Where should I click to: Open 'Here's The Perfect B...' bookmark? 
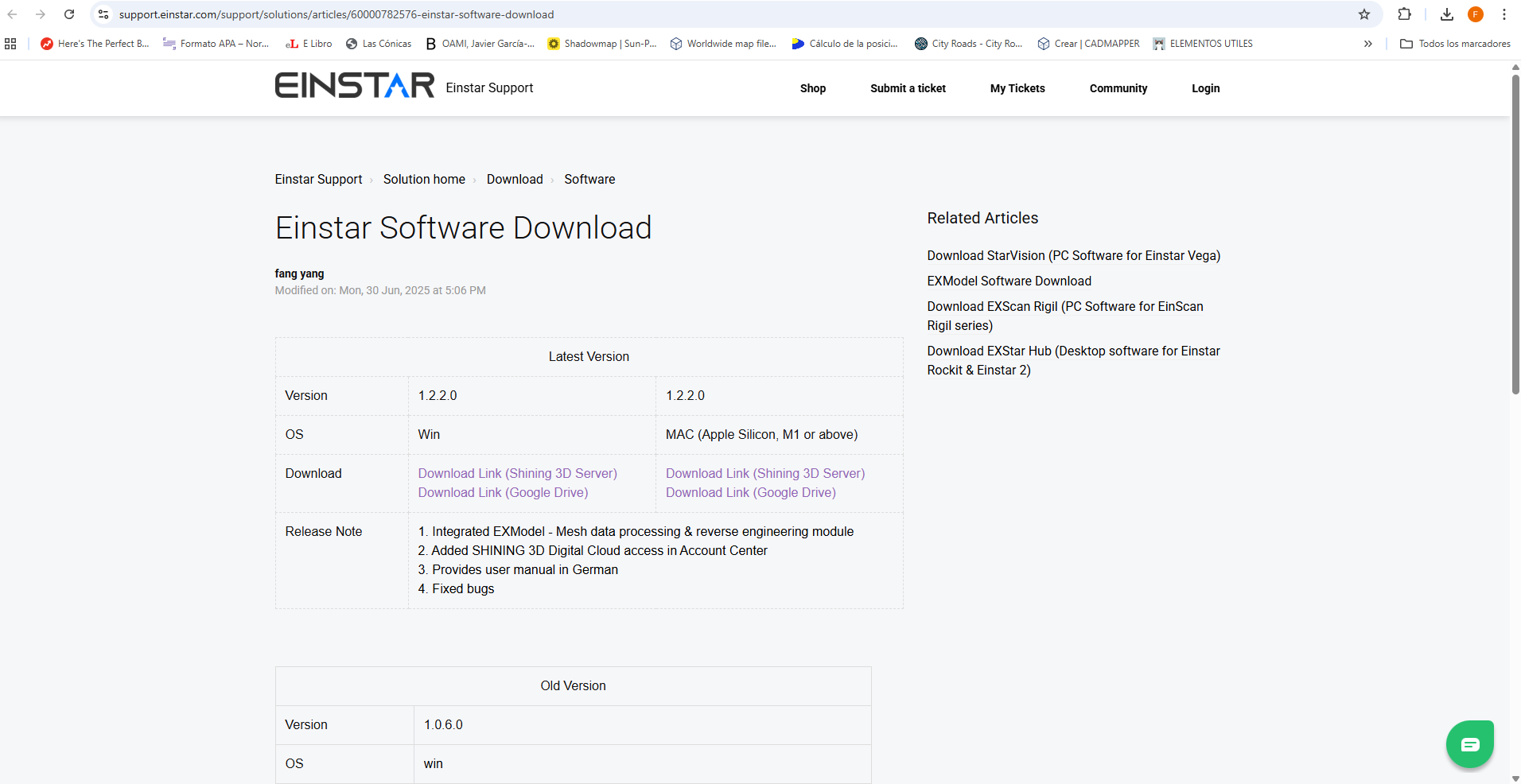coord(95,44)
